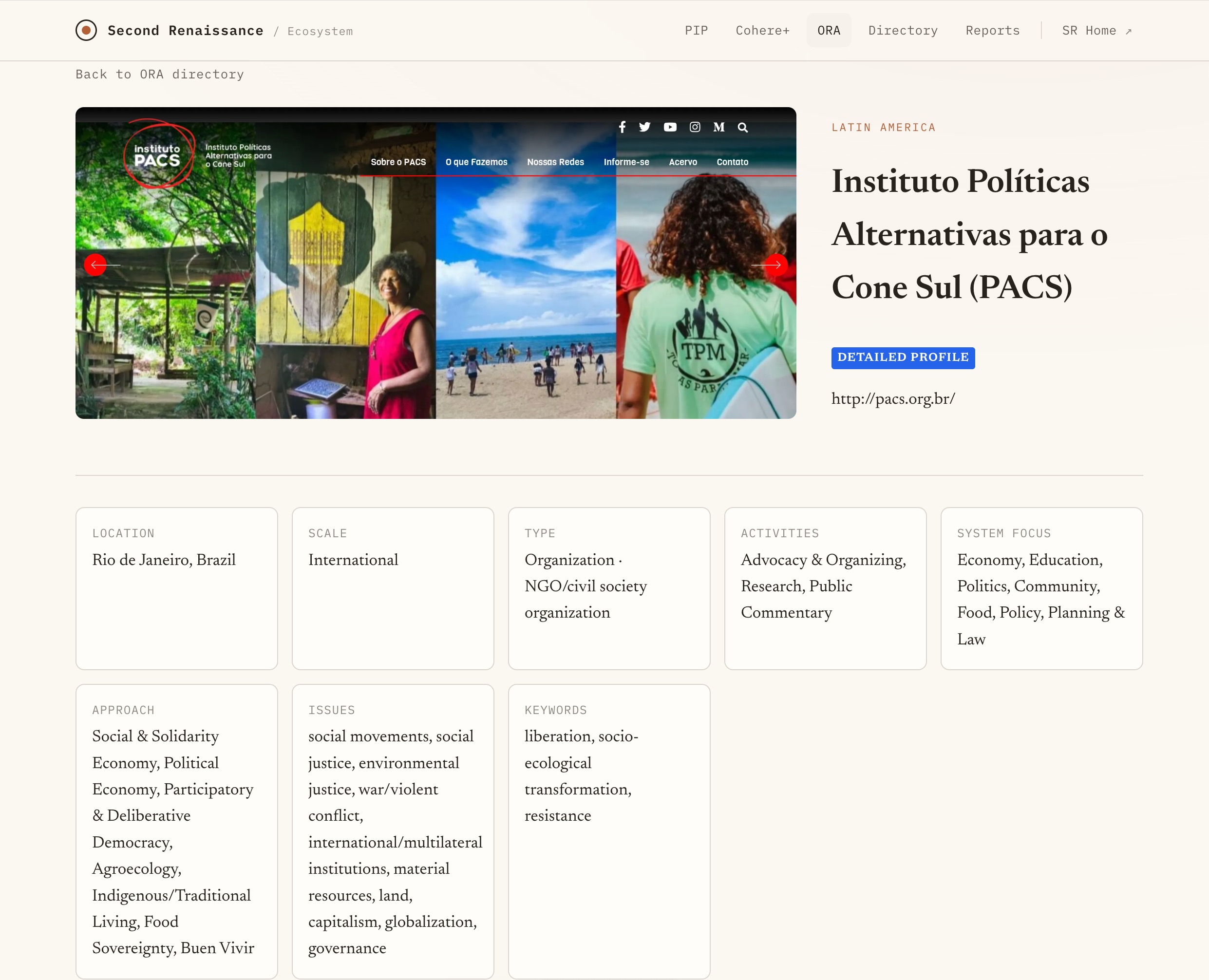
Task: Click Acervo in the preview menu
Action: click(x=683, y=162)
